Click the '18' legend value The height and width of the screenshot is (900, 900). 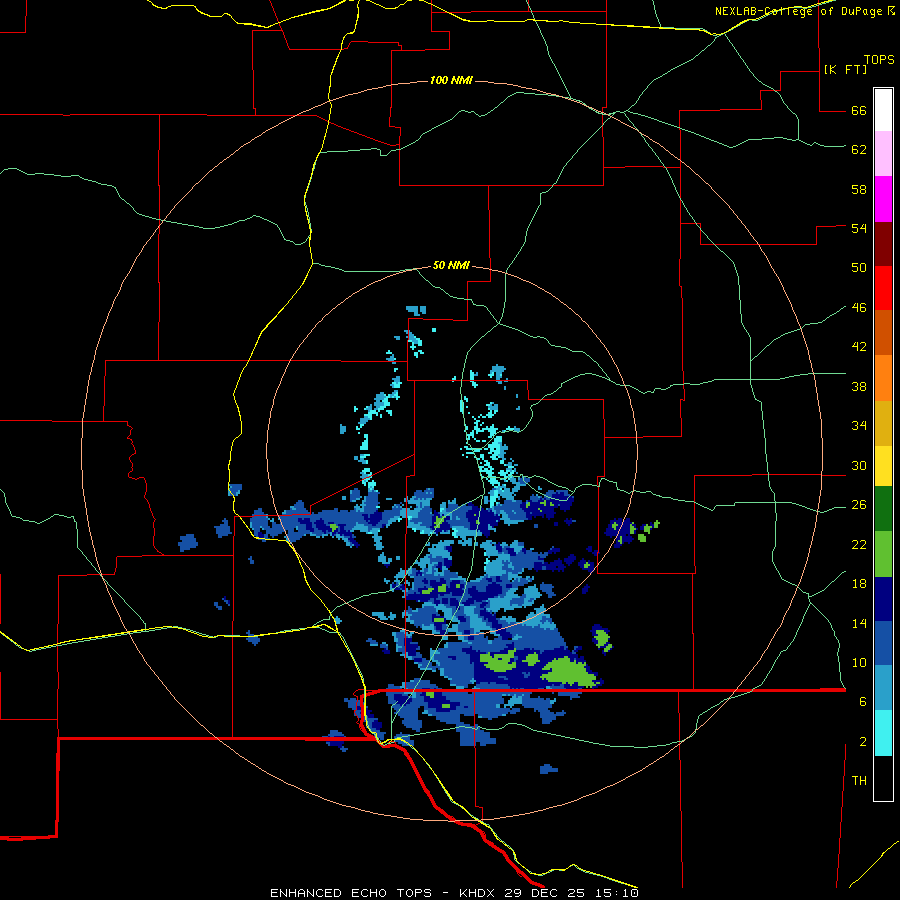coord(859,584)
